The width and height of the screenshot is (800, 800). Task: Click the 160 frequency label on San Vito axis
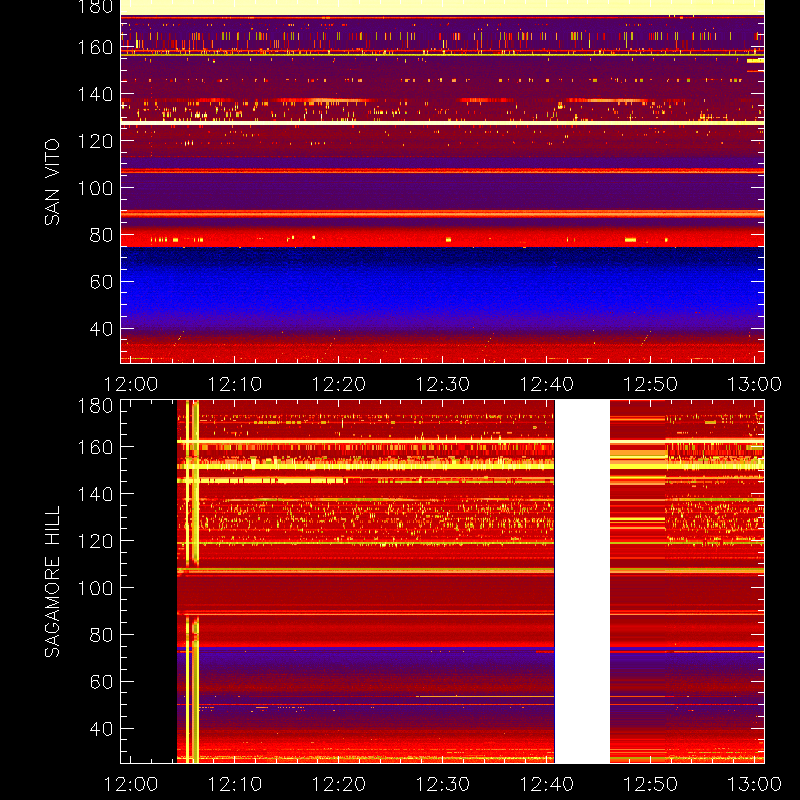[95, 47]
